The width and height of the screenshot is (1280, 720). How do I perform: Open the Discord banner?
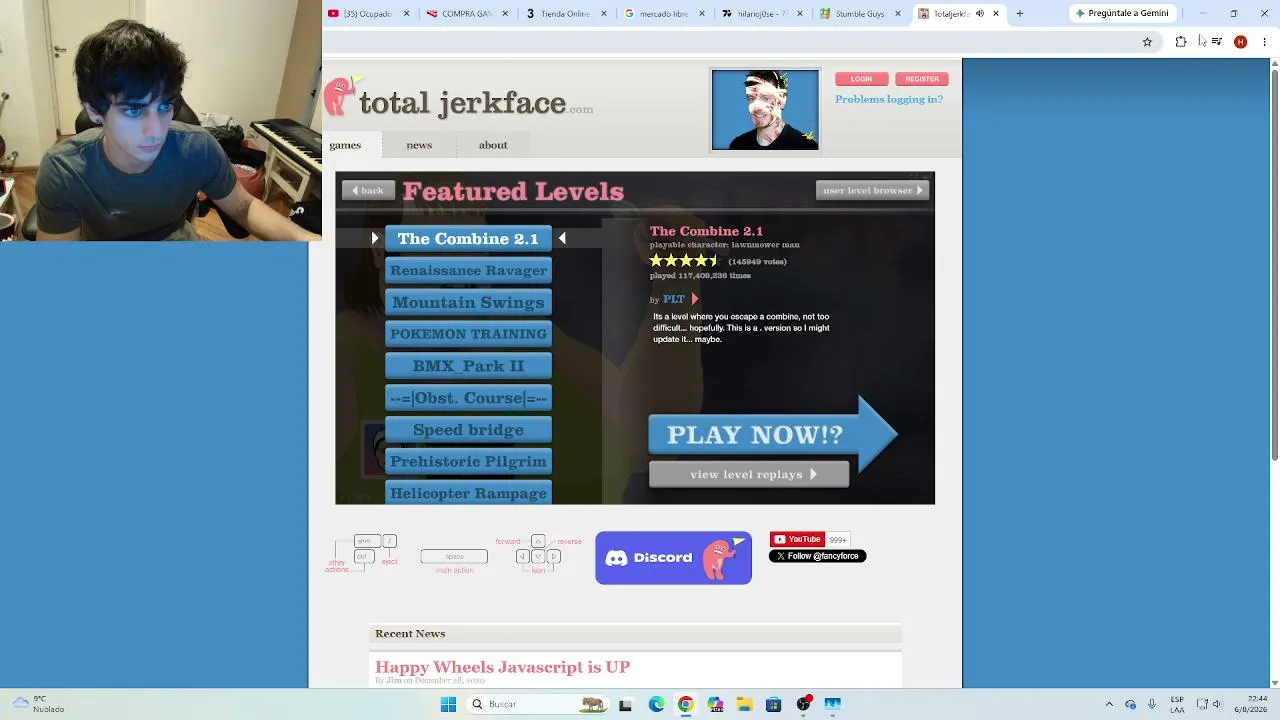point(673,558)
